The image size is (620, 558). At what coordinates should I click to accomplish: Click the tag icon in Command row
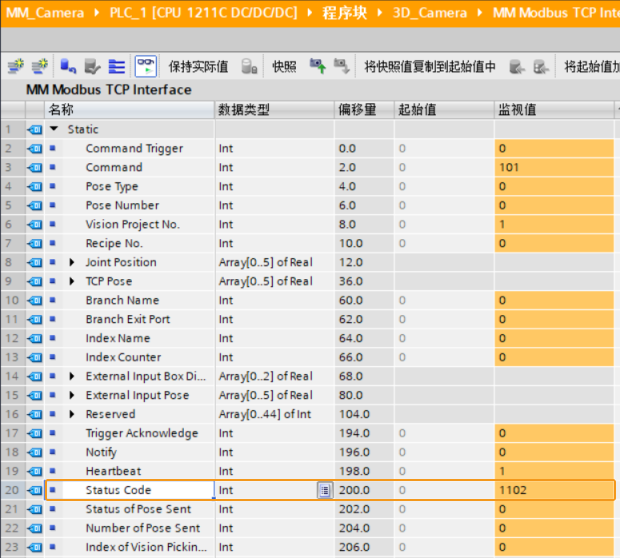click(x=35, y=167)
